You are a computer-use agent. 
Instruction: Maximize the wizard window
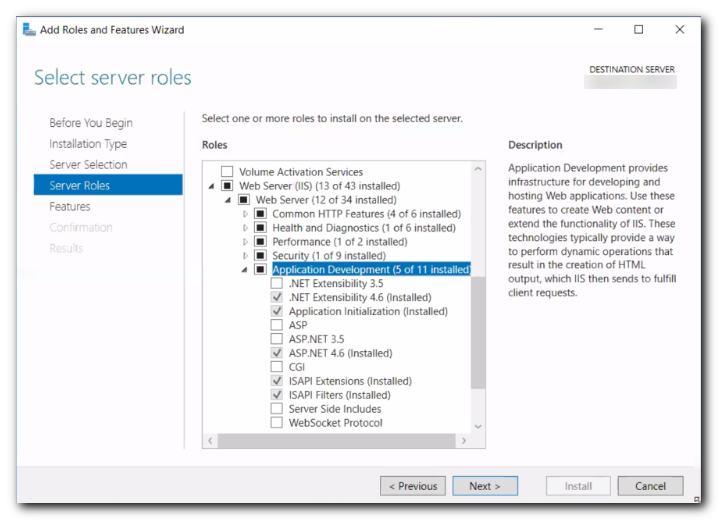[638, 29]
